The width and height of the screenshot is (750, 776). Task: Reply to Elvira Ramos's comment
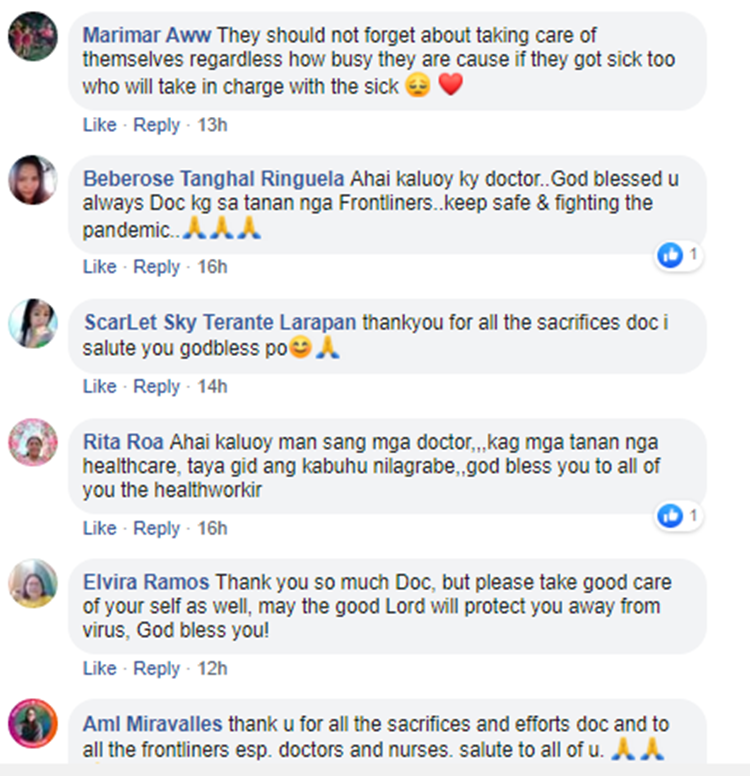156,668
